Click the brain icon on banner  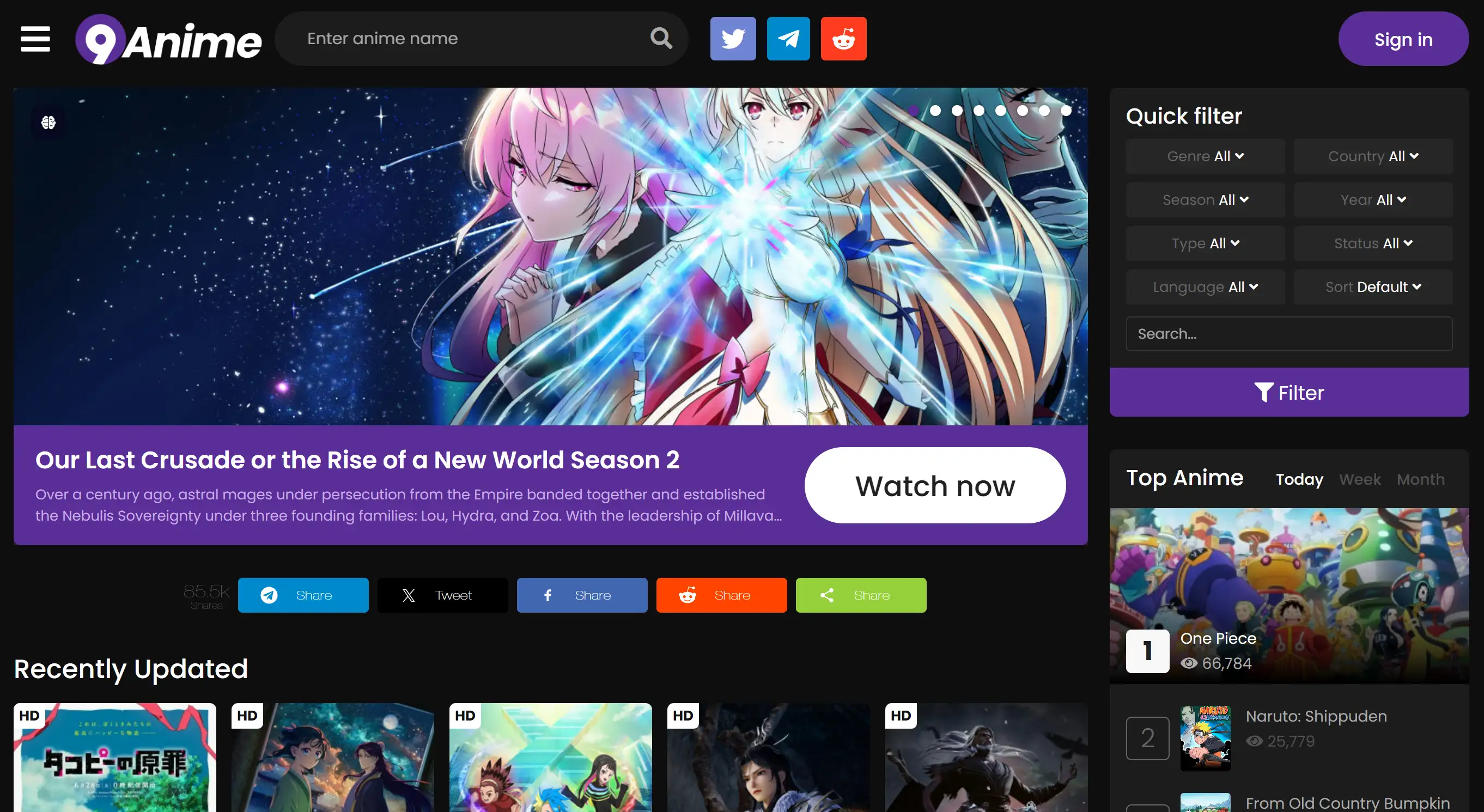(x=48, y=122)
